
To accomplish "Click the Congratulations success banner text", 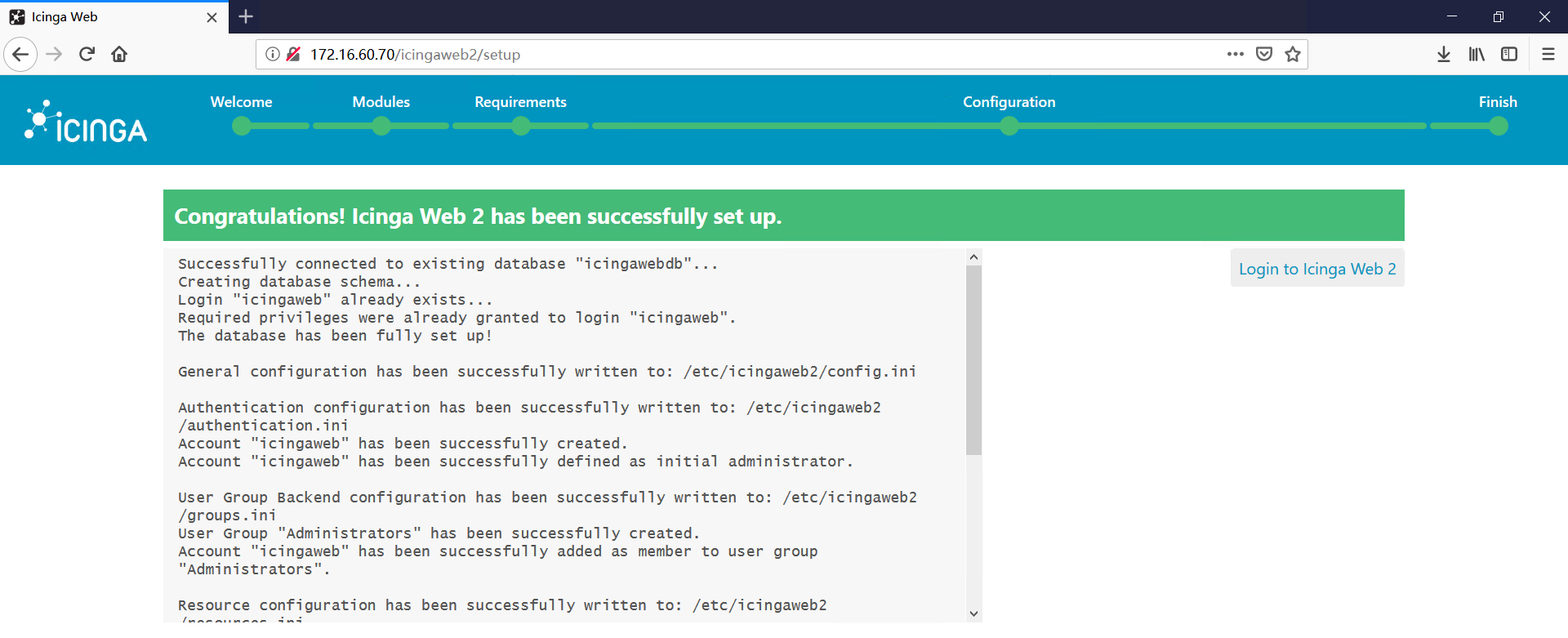I will point(479,216).
